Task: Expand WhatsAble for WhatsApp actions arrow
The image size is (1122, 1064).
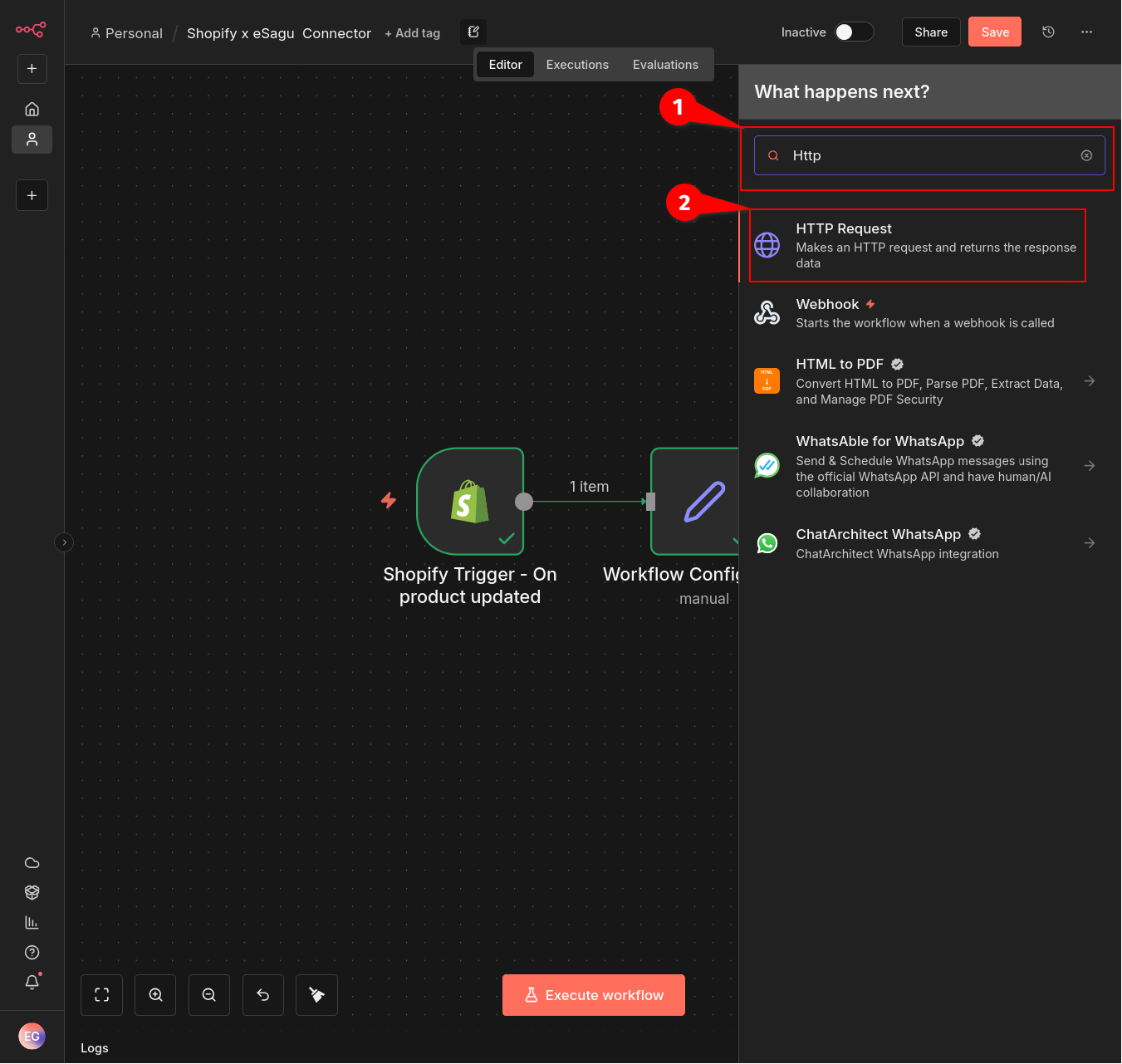Action: (1090, 466)
